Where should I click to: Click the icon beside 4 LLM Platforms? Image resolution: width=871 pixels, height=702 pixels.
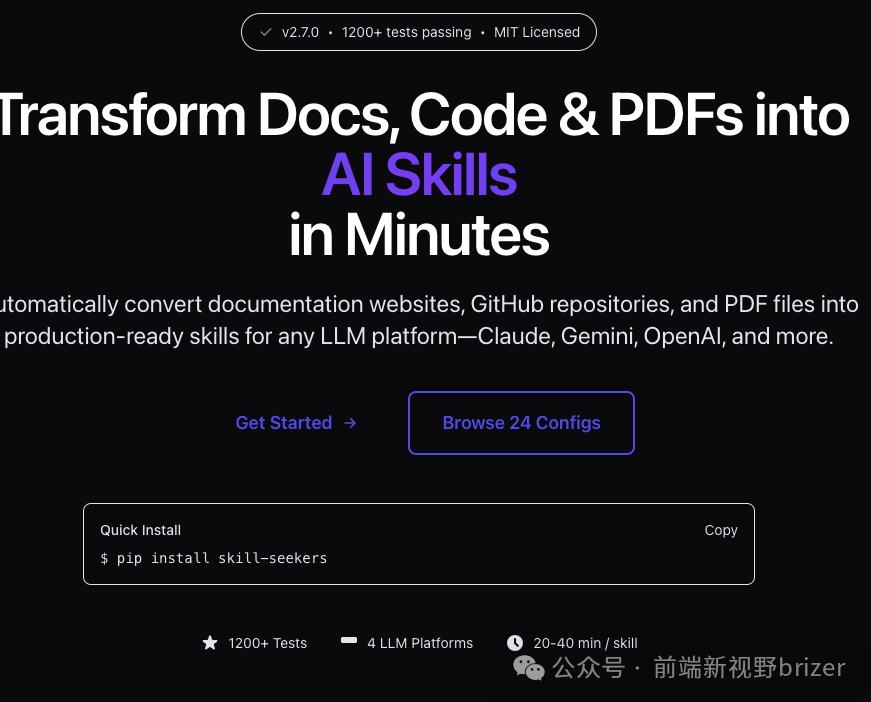tap(349, 641)
